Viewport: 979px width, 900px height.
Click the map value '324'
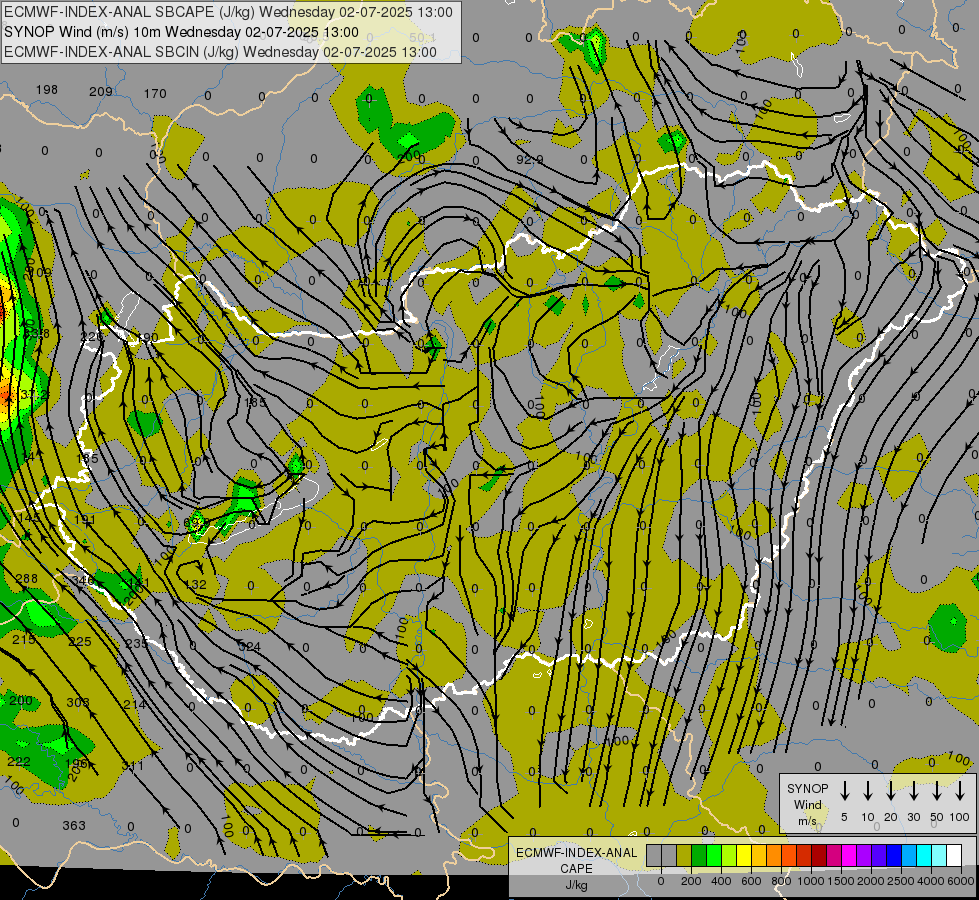pos(249,646)
